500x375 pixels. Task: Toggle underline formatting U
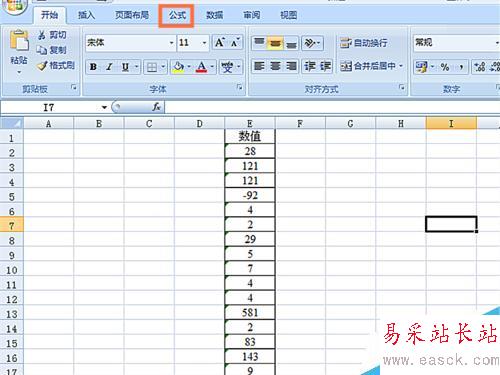click(125, 67)
